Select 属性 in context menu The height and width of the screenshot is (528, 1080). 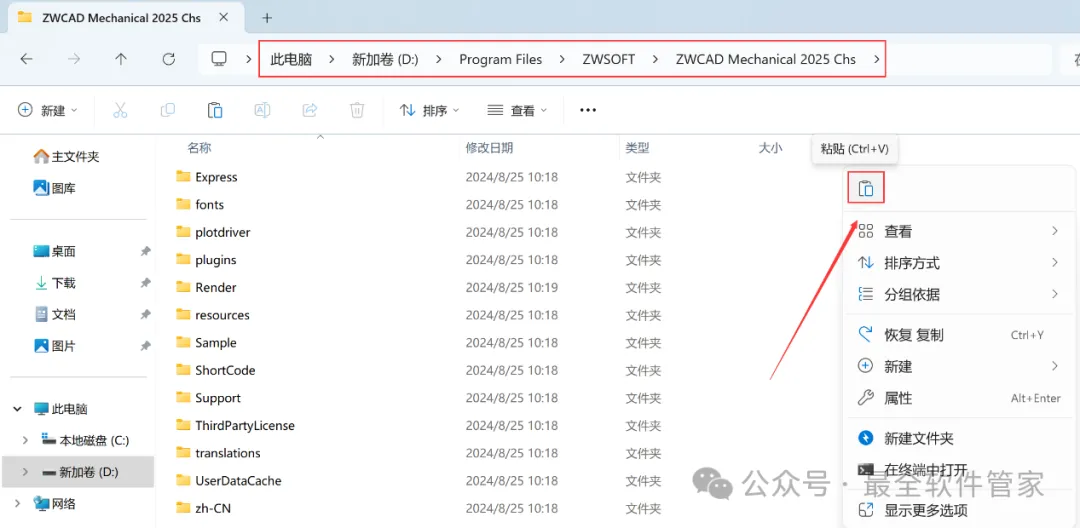(x=959, y=398)
